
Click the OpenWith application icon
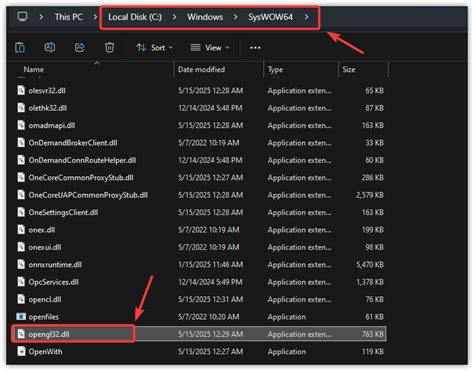pos(21,351)
